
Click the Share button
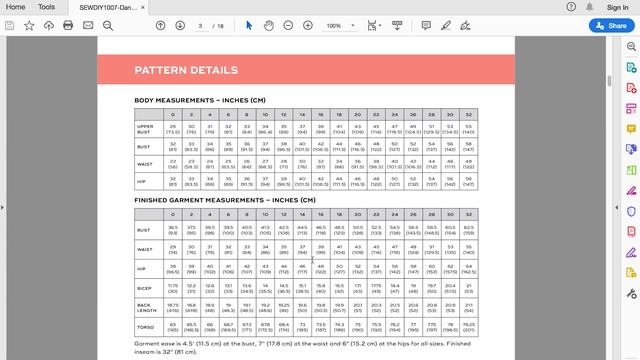tap(611, 26)
